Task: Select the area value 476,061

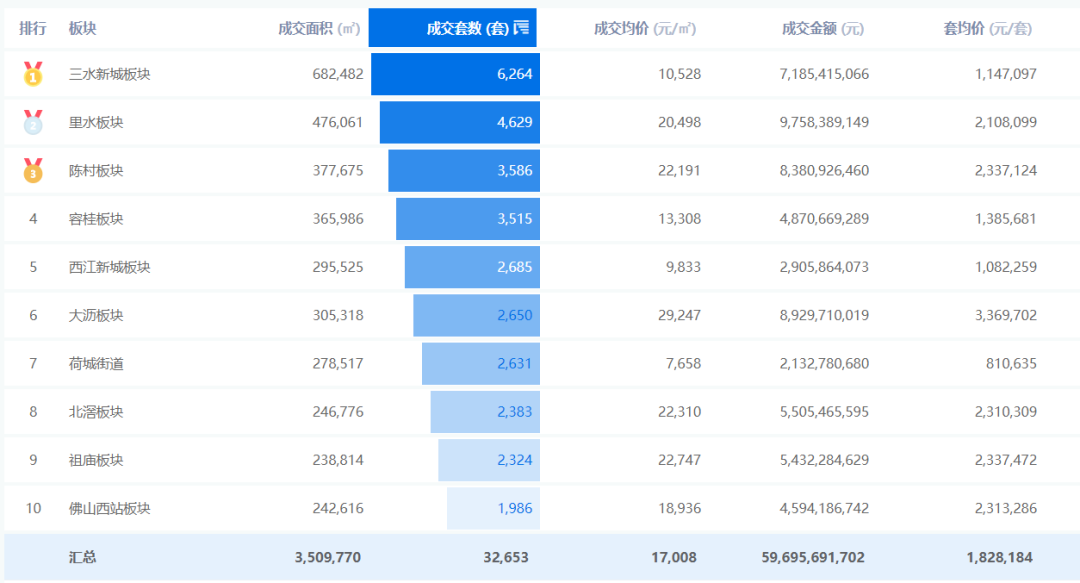Action: (x=338, y=123)
